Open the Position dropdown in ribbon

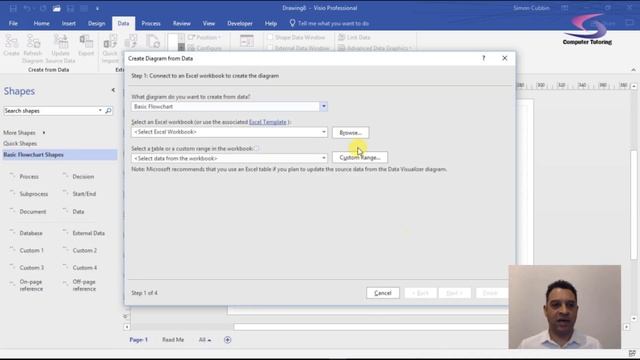[x=204, y=37]
